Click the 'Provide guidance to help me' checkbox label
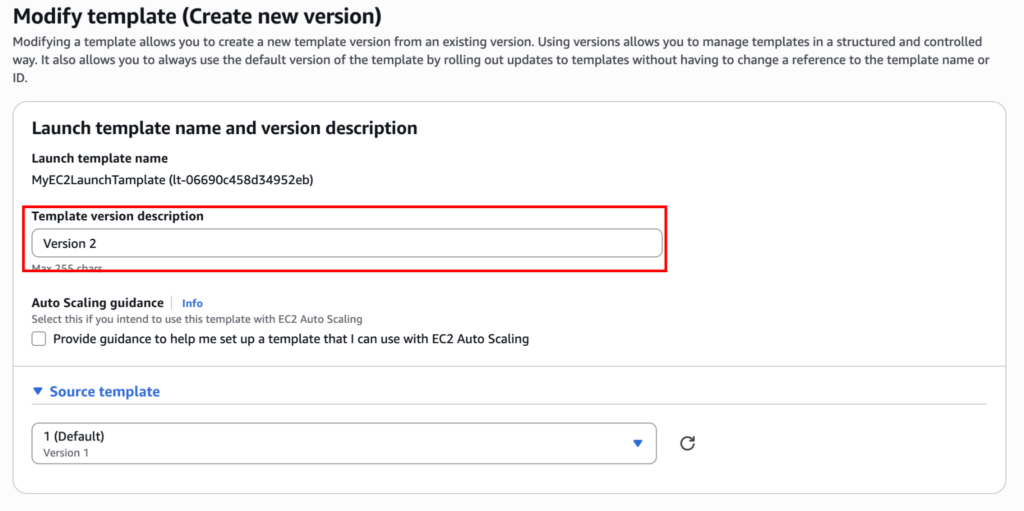This screenshot has height=511, width=1024. click(290, 339)
